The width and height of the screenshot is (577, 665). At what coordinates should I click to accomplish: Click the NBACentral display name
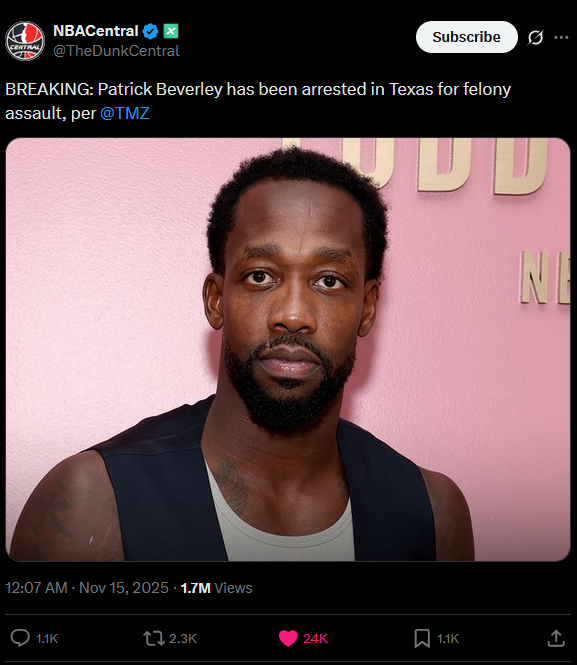[x=96, y=31]
